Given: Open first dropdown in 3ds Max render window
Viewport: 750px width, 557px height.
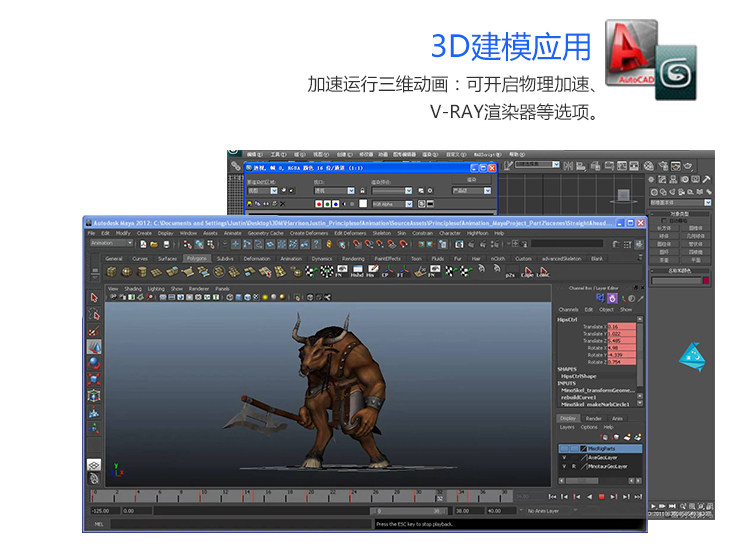Looking at the screenshot, I should [263, 191].
